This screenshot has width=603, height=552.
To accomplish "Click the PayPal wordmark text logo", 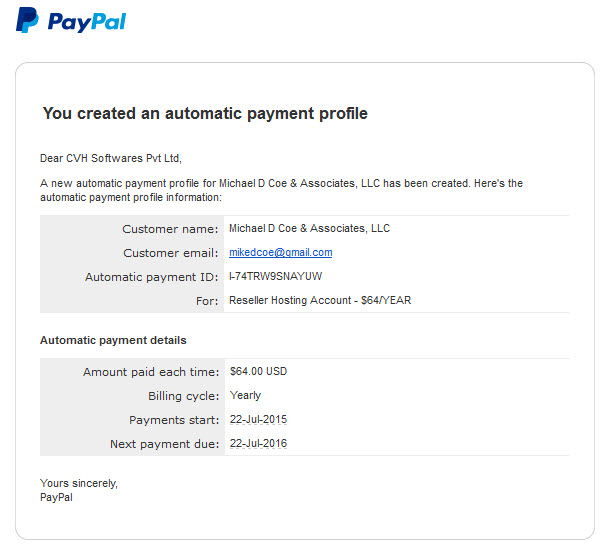I will [87, 22].
